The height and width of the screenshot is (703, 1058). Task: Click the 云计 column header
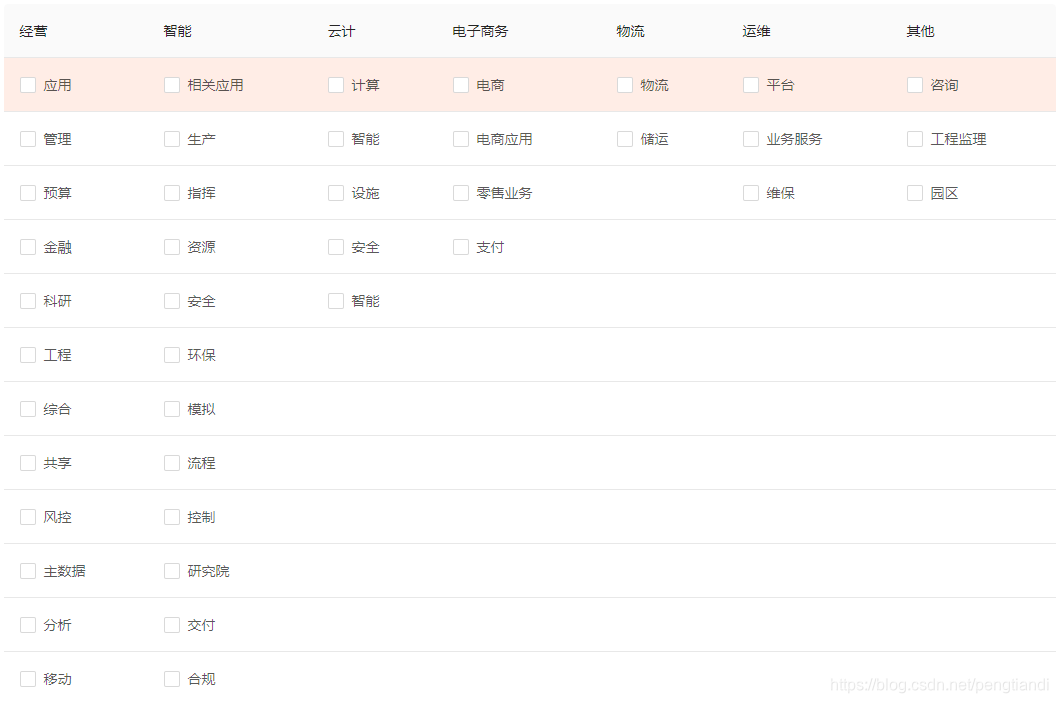point(341,31)
